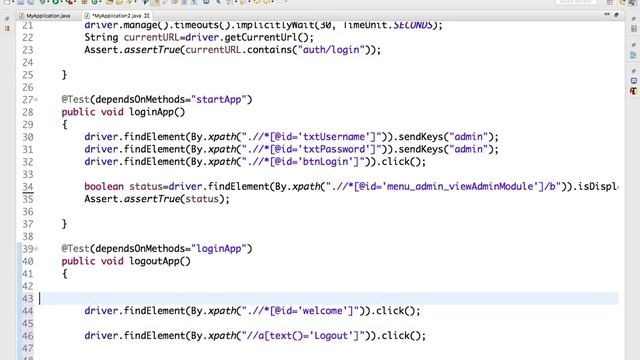The image size is (640, 360).
Task: Click the @Test dependsOnMethods "startApp" annotation
Action: point(157,100)
